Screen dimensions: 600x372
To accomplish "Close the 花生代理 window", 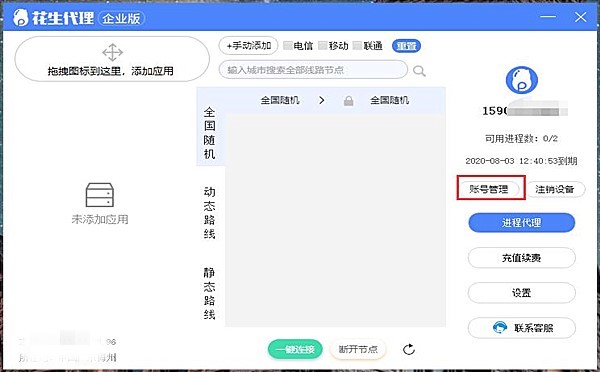I will pos(580,17).
